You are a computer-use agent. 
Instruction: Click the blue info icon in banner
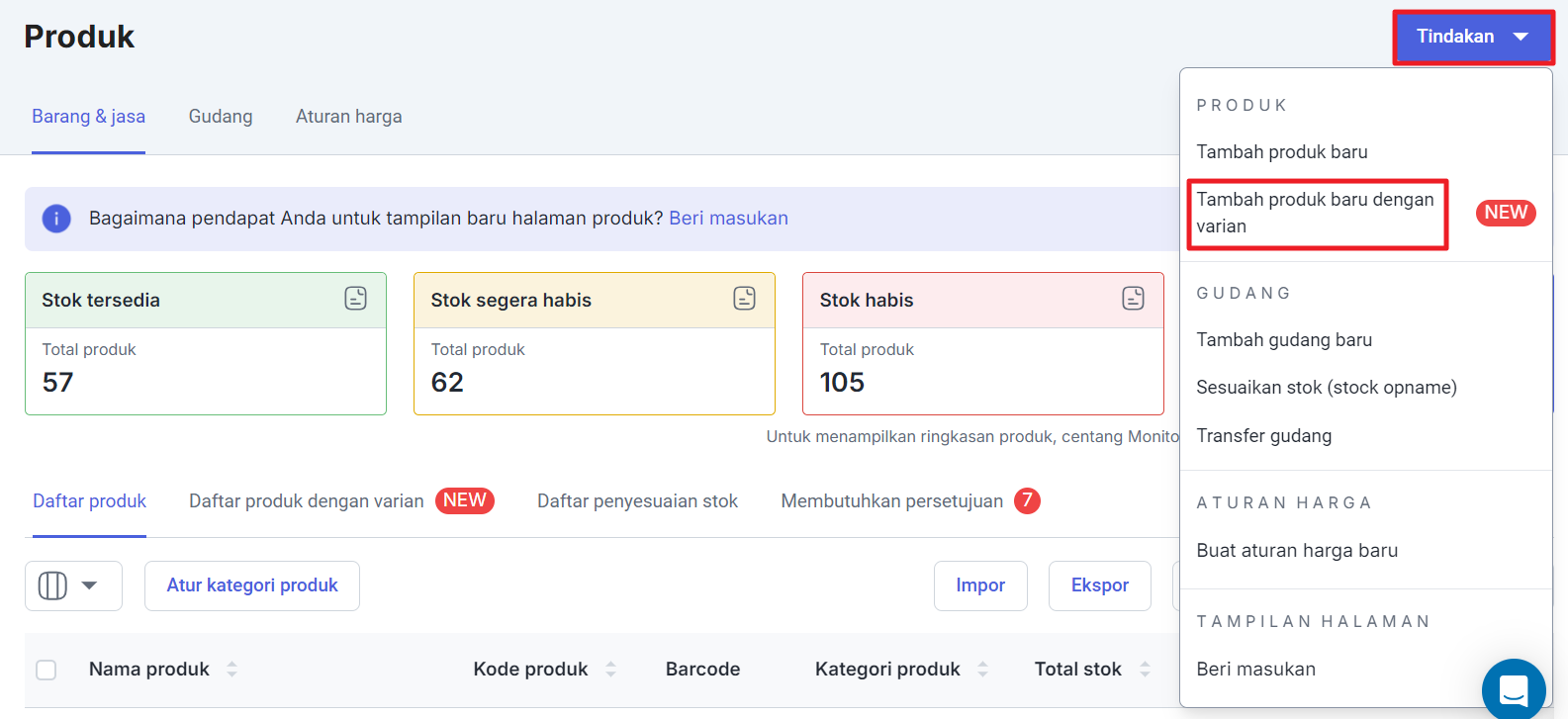56,219
